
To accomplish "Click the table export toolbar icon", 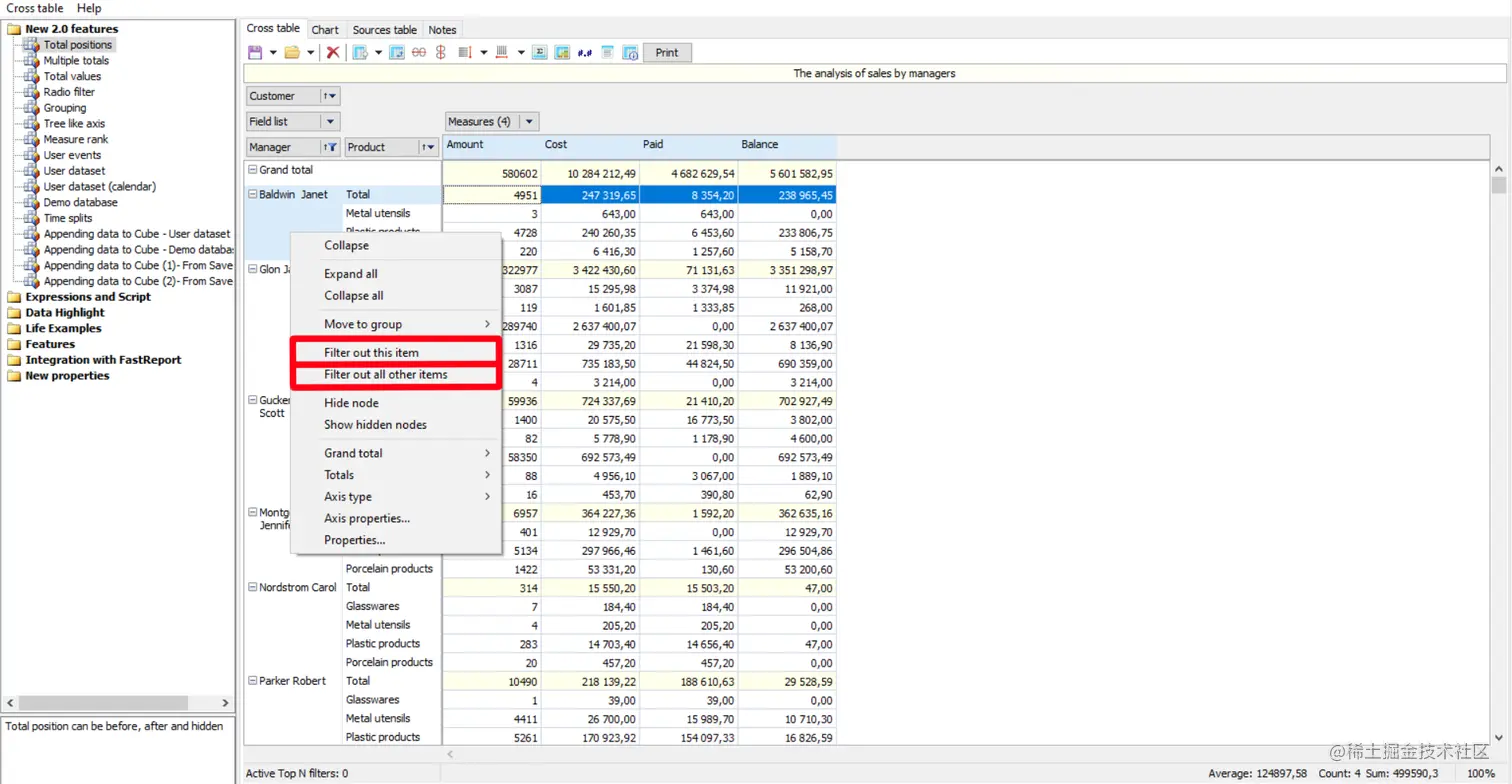I will [x=360, y=53].
